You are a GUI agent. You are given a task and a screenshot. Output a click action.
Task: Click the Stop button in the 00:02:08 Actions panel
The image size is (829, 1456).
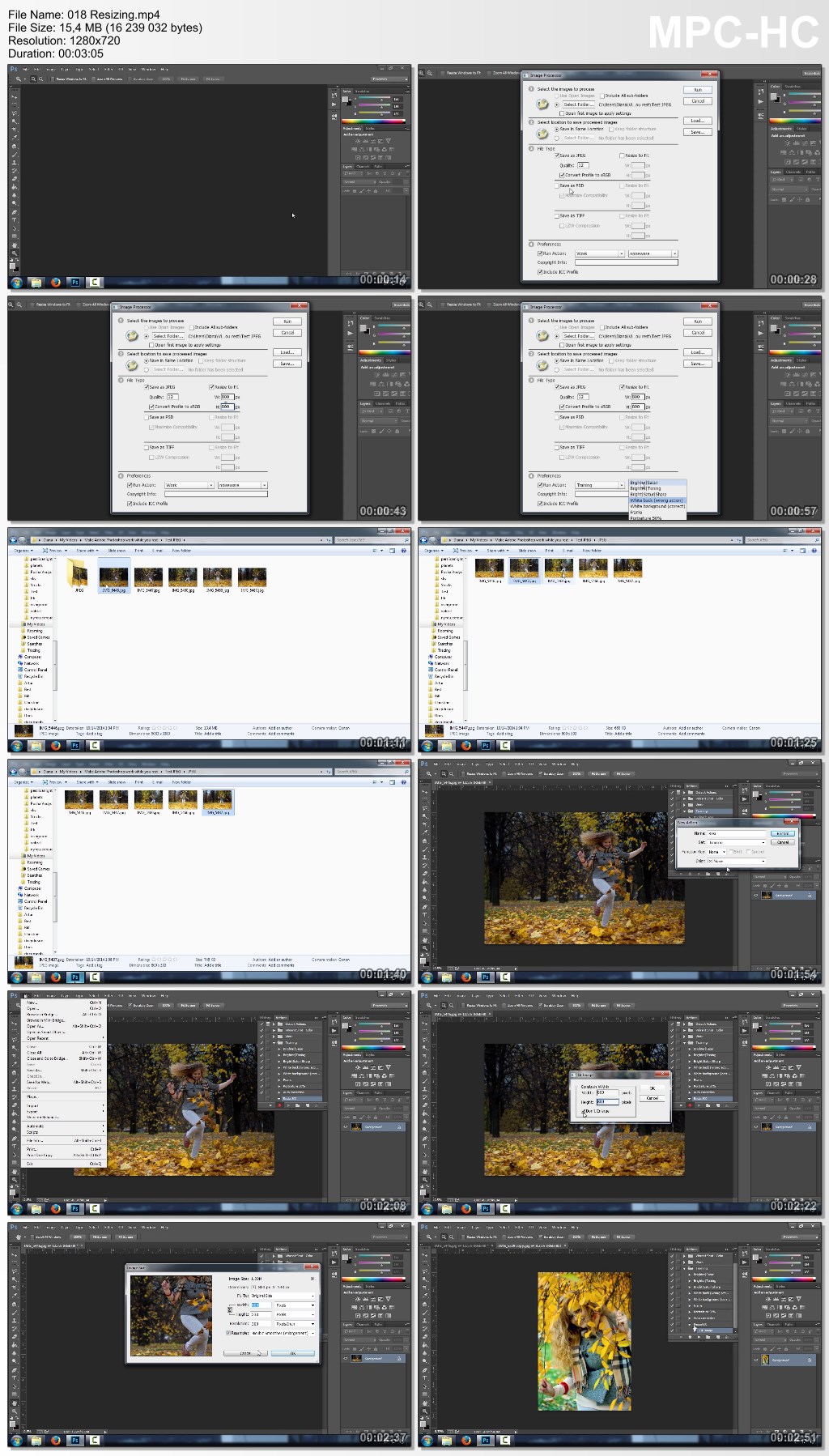pyautogui.click(x=271, y=1105)
